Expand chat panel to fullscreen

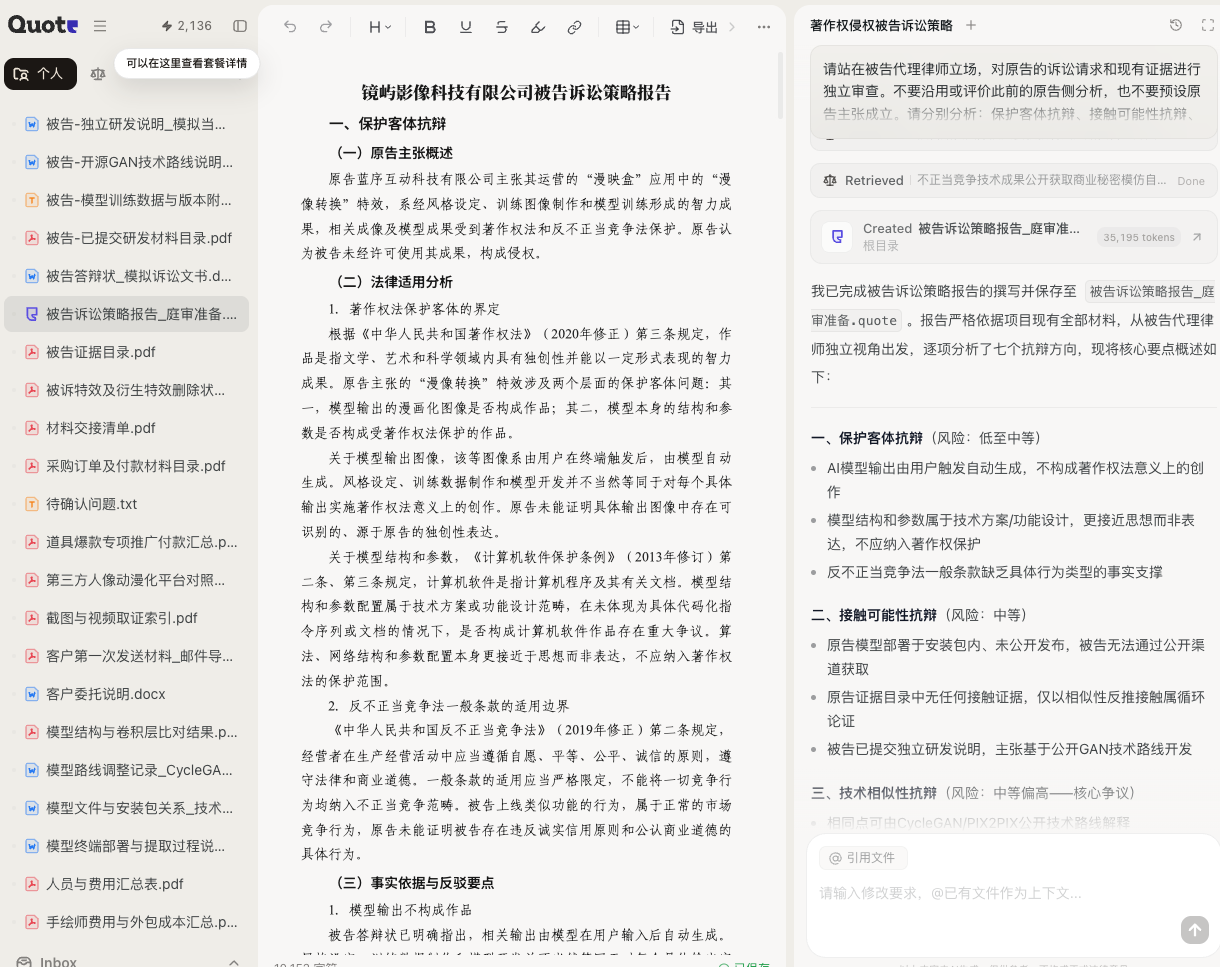[x=1207, y=25]
